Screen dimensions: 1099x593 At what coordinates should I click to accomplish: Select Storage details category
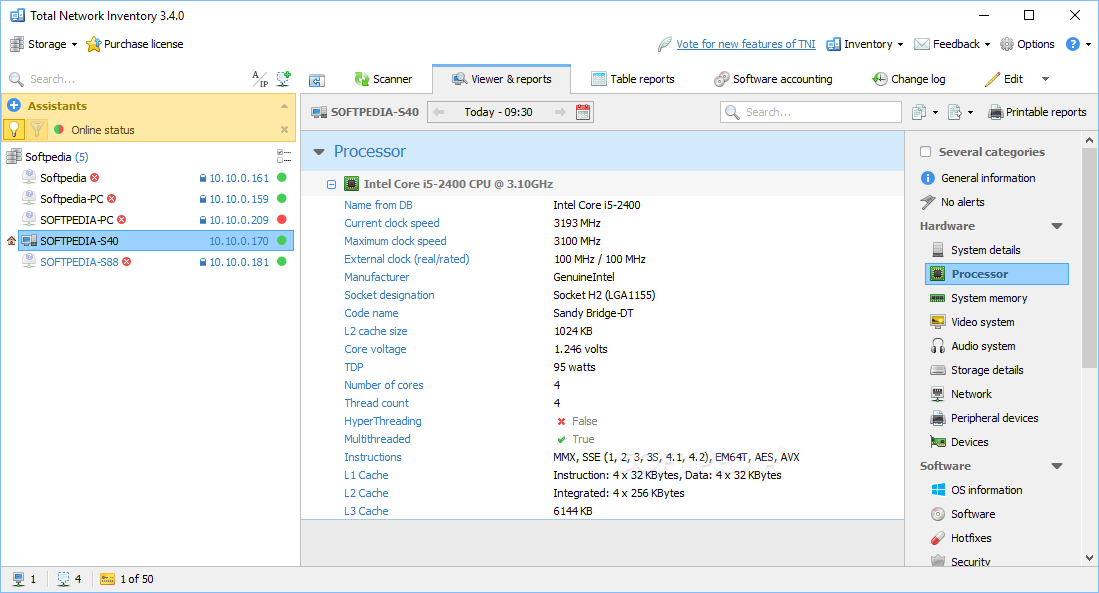pyautogui.click(x=977, y=370)
